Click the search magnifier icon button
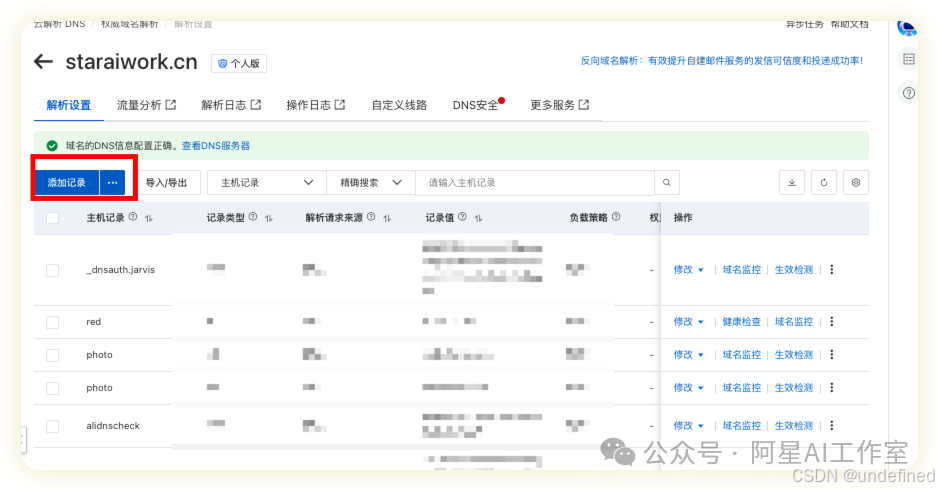 click(x=667, y=183)
